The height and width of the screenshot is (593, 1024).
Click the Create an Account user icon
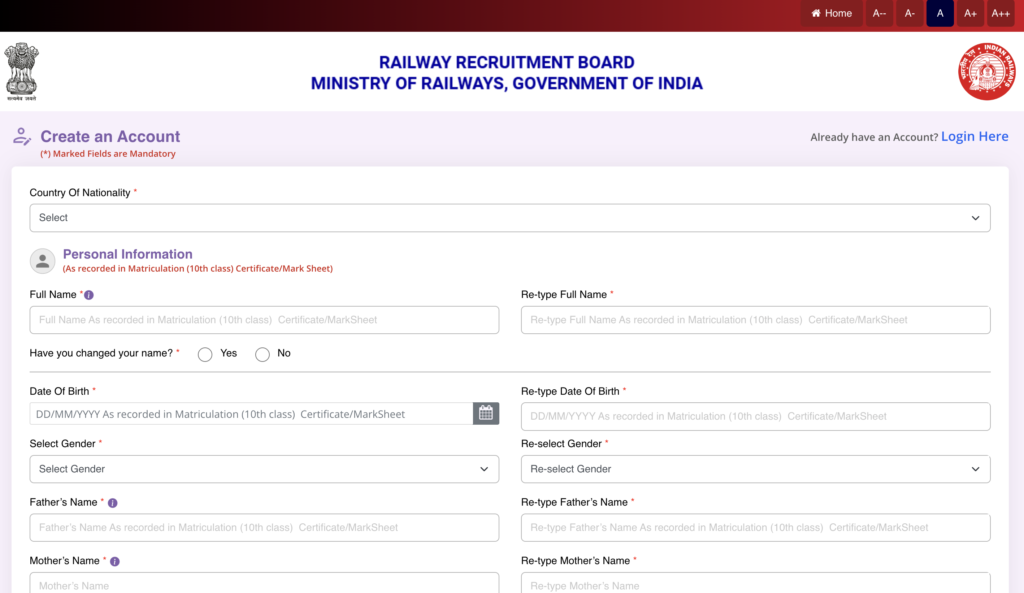[x=22, y=136]
